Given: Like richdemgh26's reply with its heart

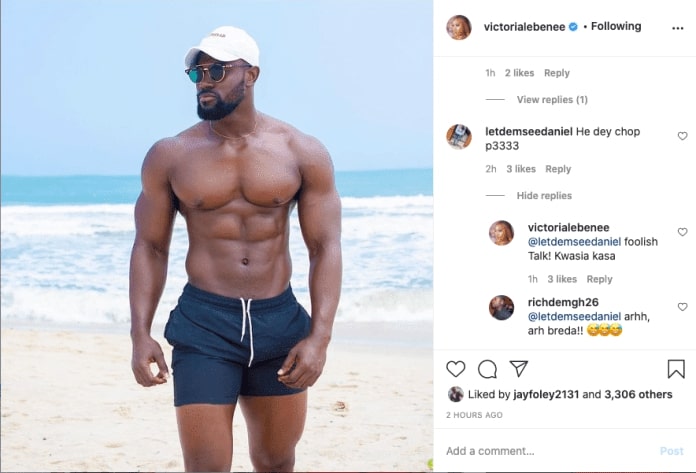Looking at the screenshot, I should click(682, 307).
